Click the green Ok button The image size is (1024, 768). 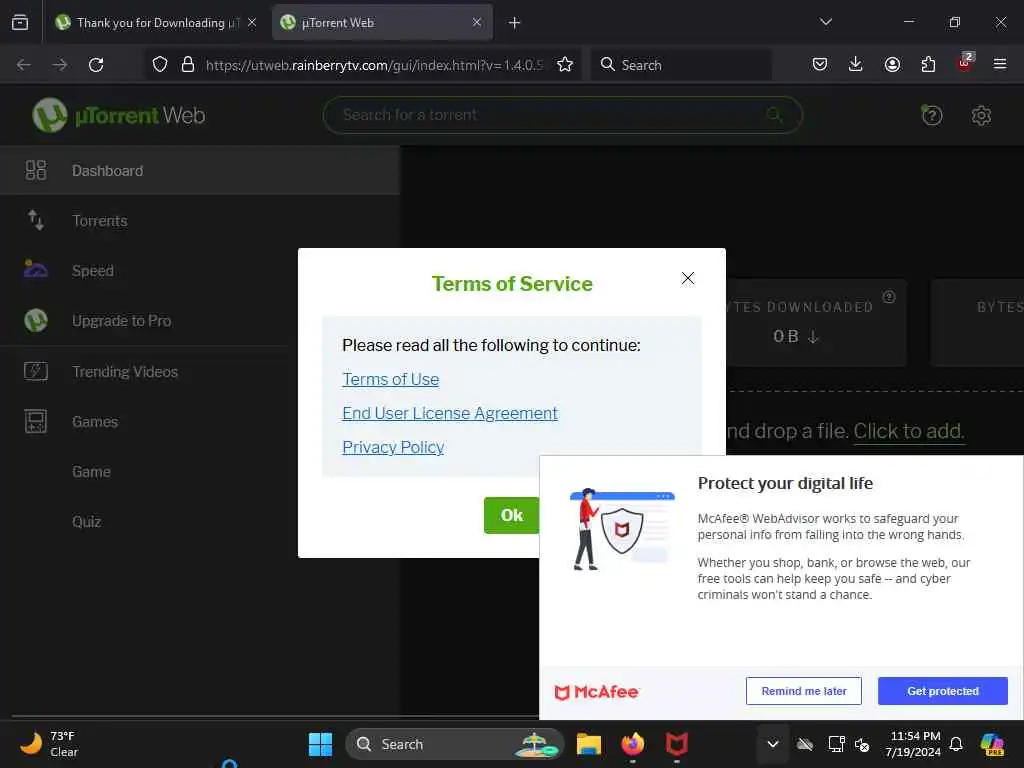[511, 515]
